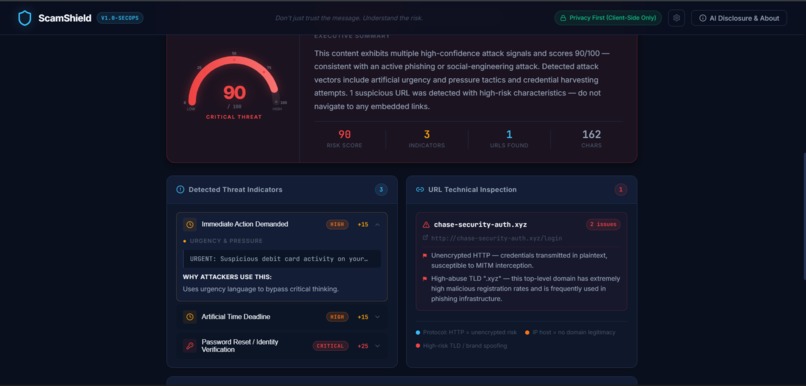Click the flag icon for Unencrypted HTTP issue

click(x=425, y=255)
